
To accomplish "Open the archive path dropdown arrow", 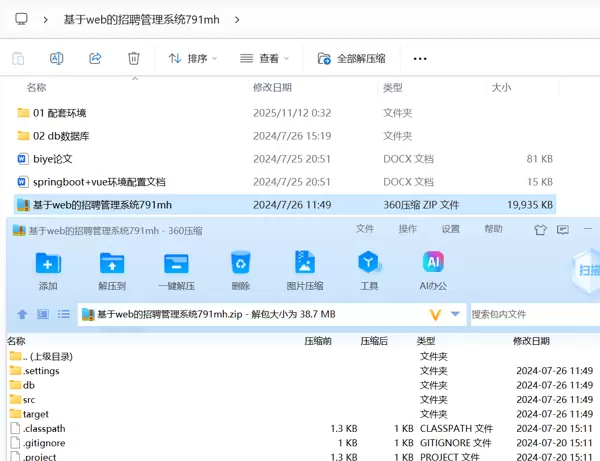I will tap(456, 314).
